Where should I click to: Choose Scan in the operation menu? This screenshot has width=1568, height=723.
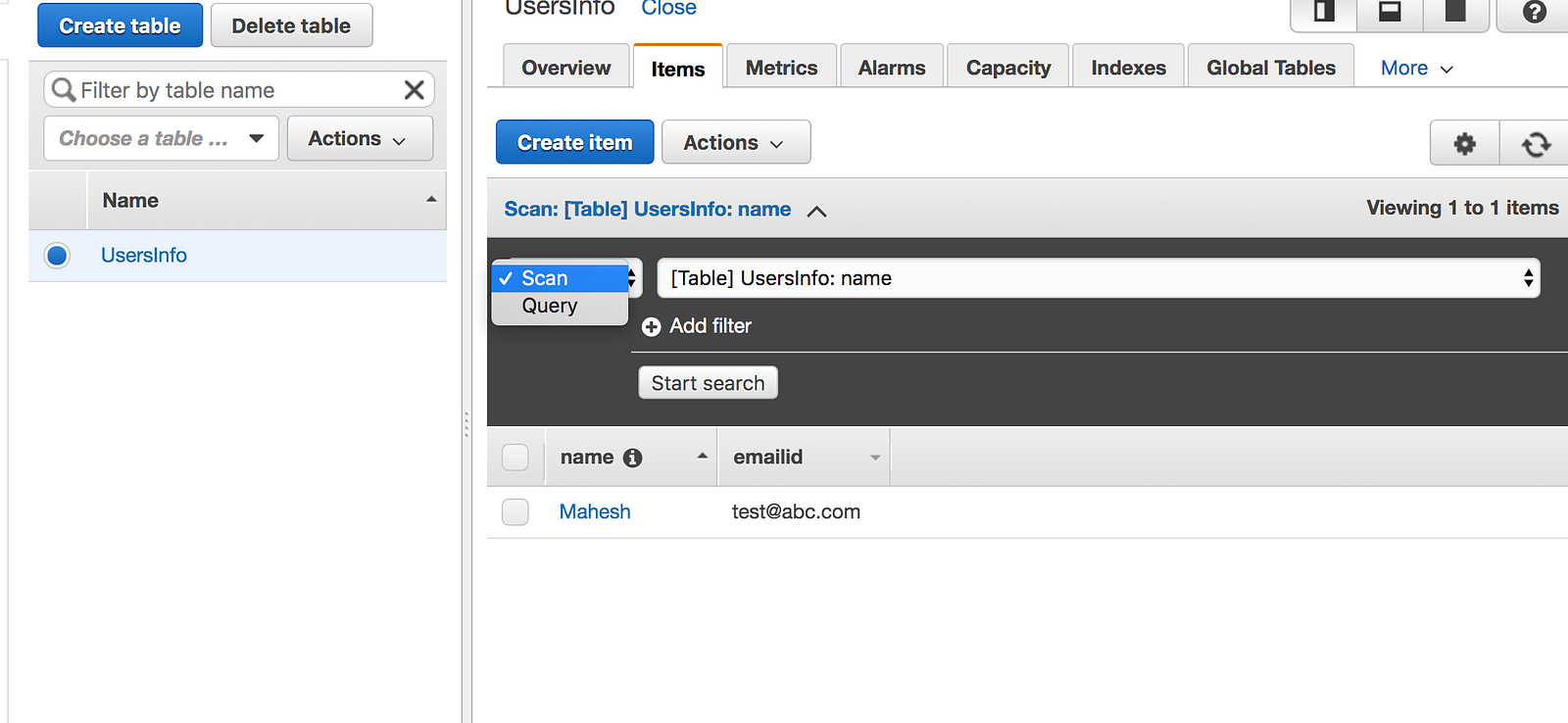(560, 278)
